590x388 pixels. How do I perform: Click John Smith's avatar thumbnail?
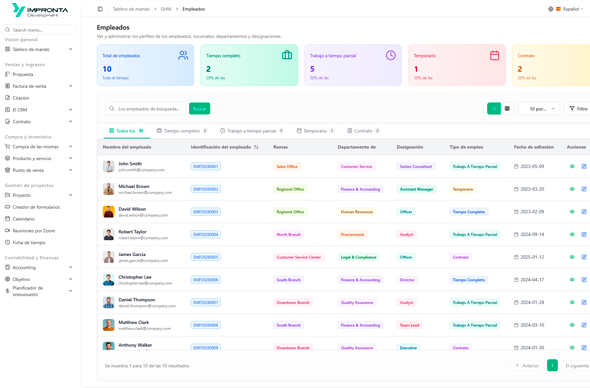tap(109, 166)
